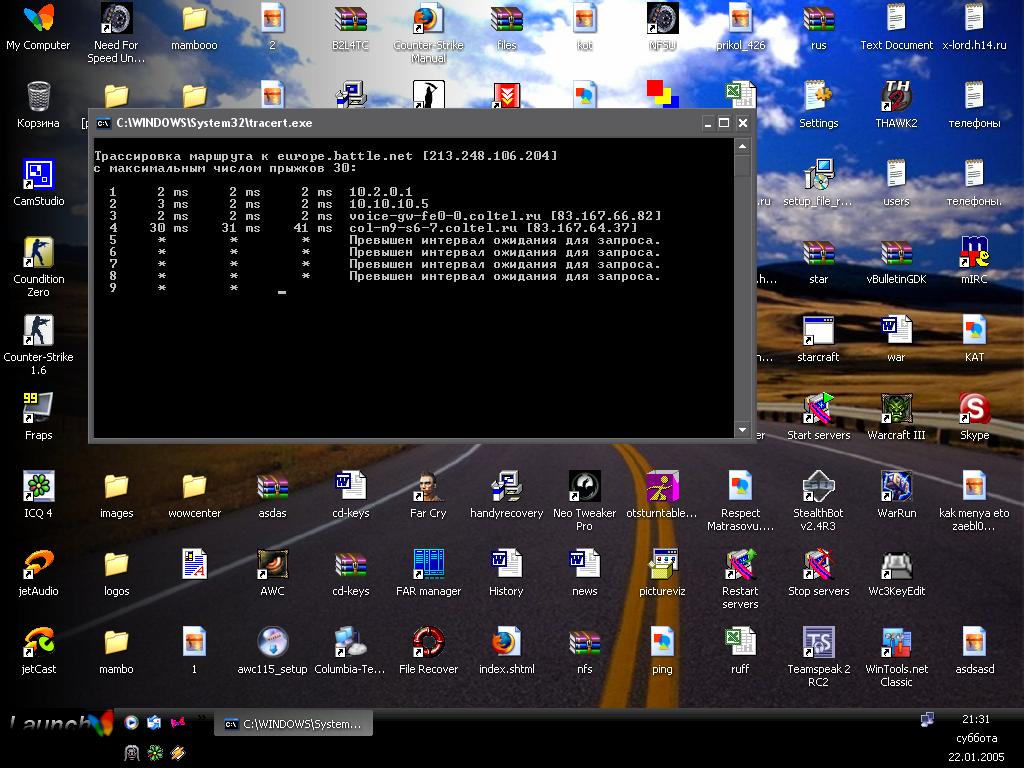This screenshot has width=1024, height=768.
Task: Open the jetAudio shortcut
Action: point(38,565)
